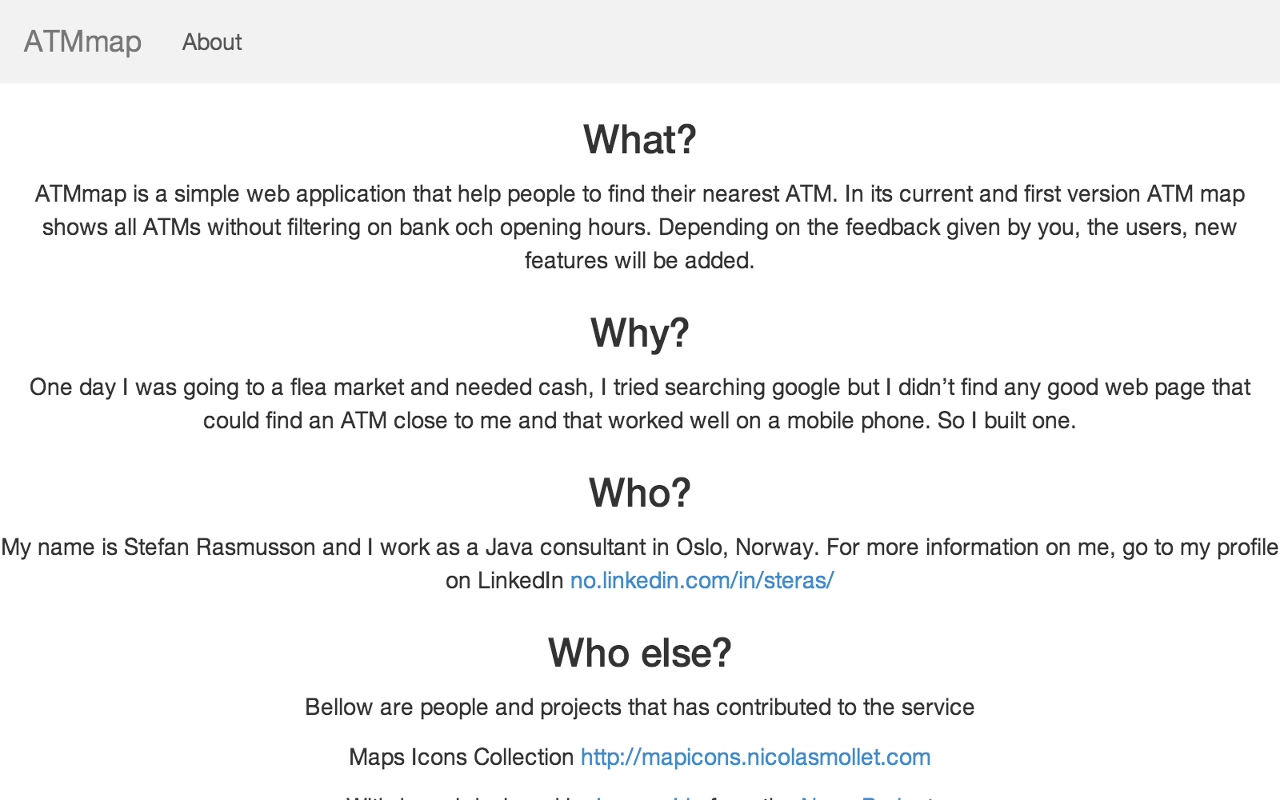Click the paragraph starting "ATMmap is a simple web application"
This screenshot has height=800, width=1280.
tap(640, 227)
